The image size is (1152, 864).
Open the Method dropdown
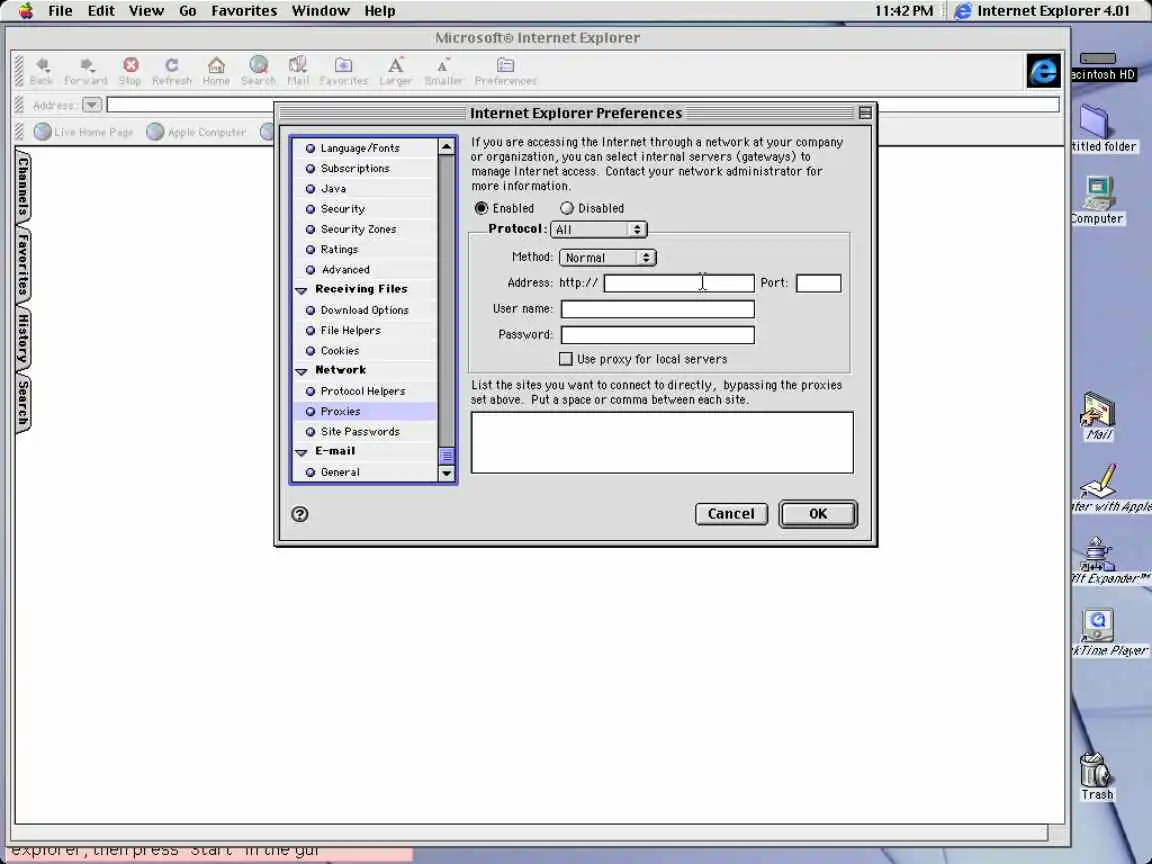(x=608, y=257)
